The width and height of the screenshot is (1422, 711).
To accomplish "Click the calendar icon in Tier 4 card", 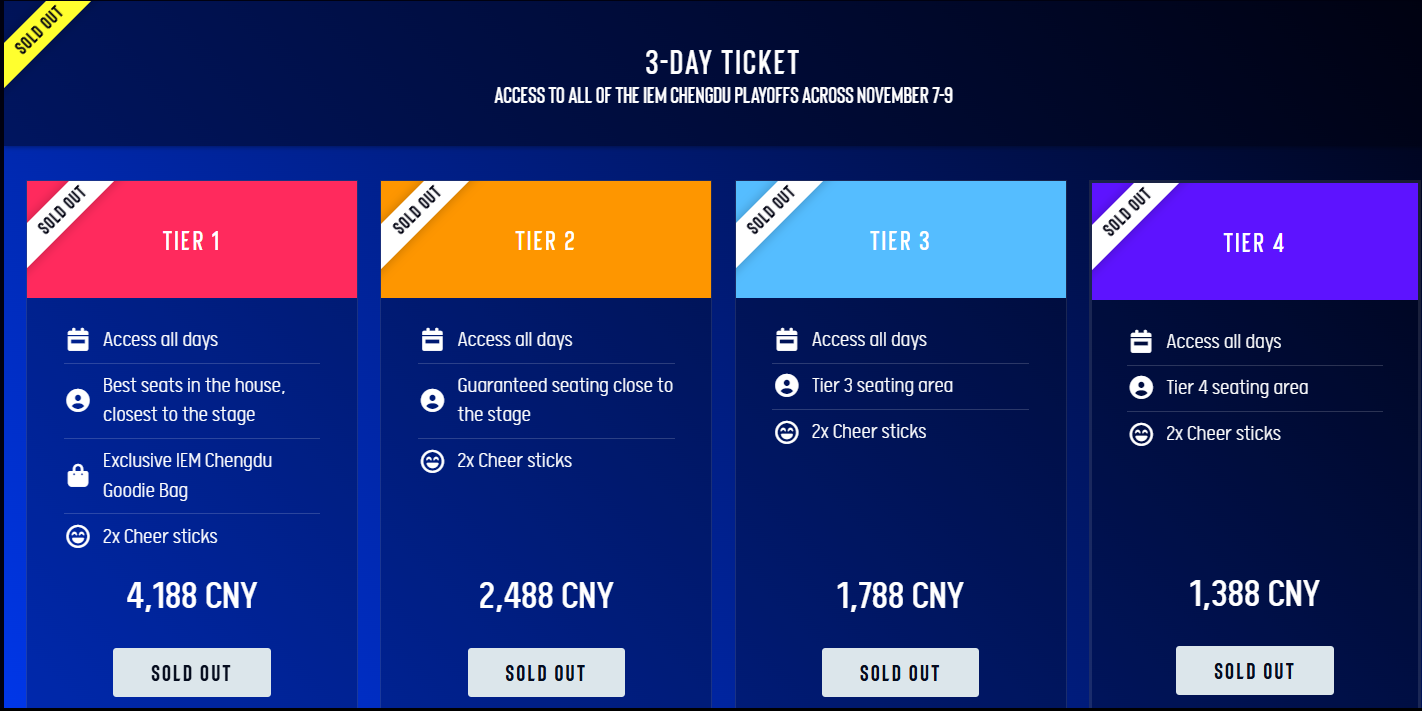I will (1141, 342).
